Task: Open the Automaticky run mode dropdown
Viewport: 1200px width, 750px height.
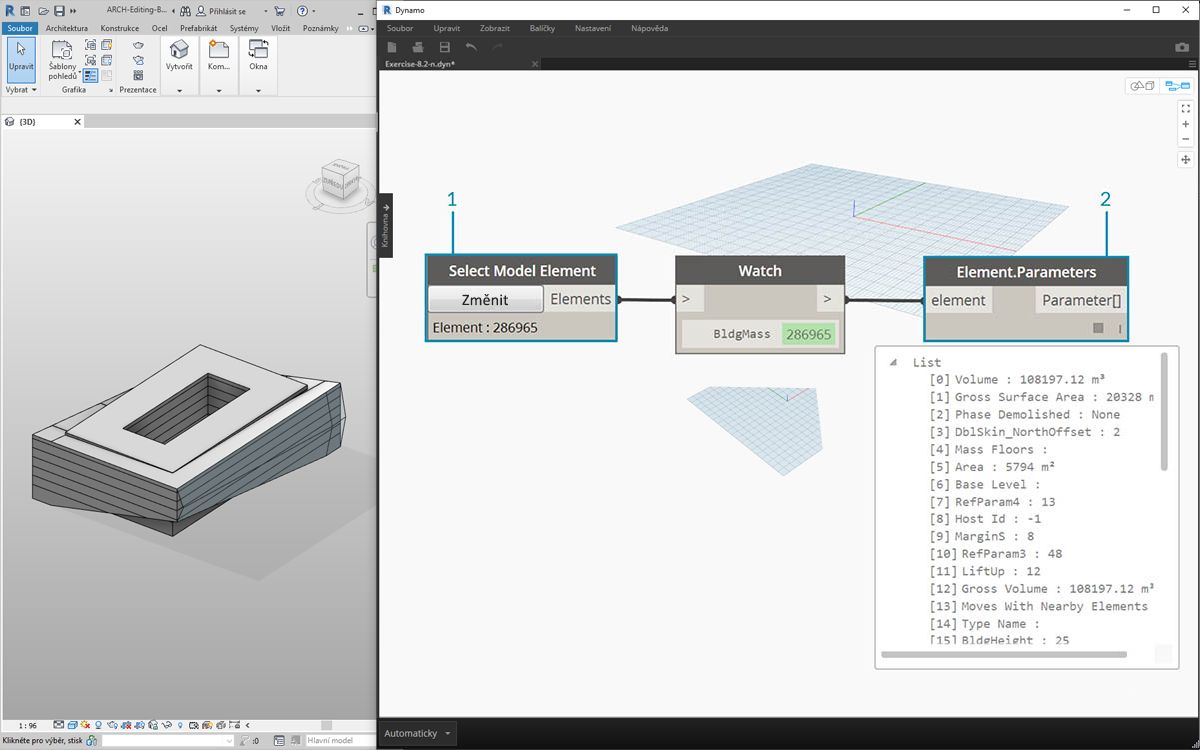Action: pos(419,733)
